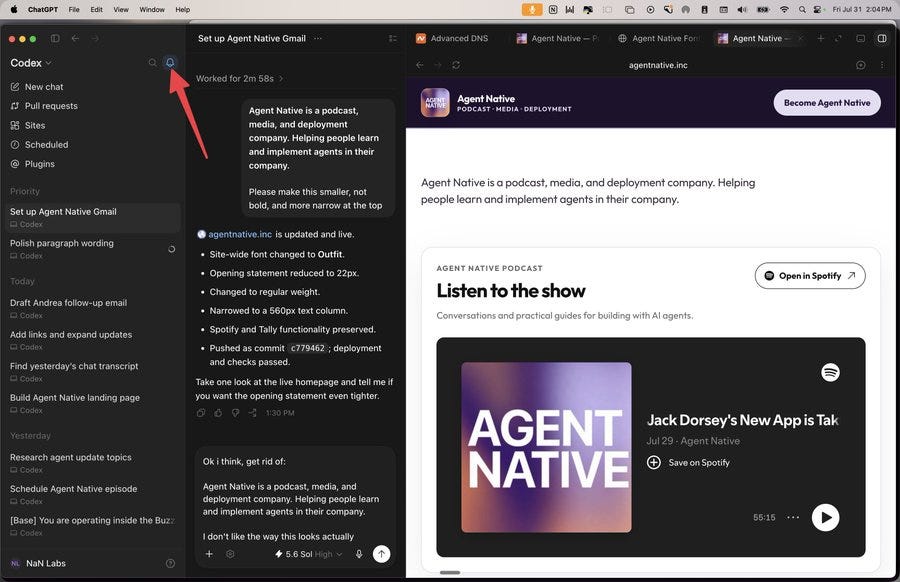Image resolution: width=900 pixels, height=582 pixels.
Task: Click Save on Spotify
Action: click(688, 463)
